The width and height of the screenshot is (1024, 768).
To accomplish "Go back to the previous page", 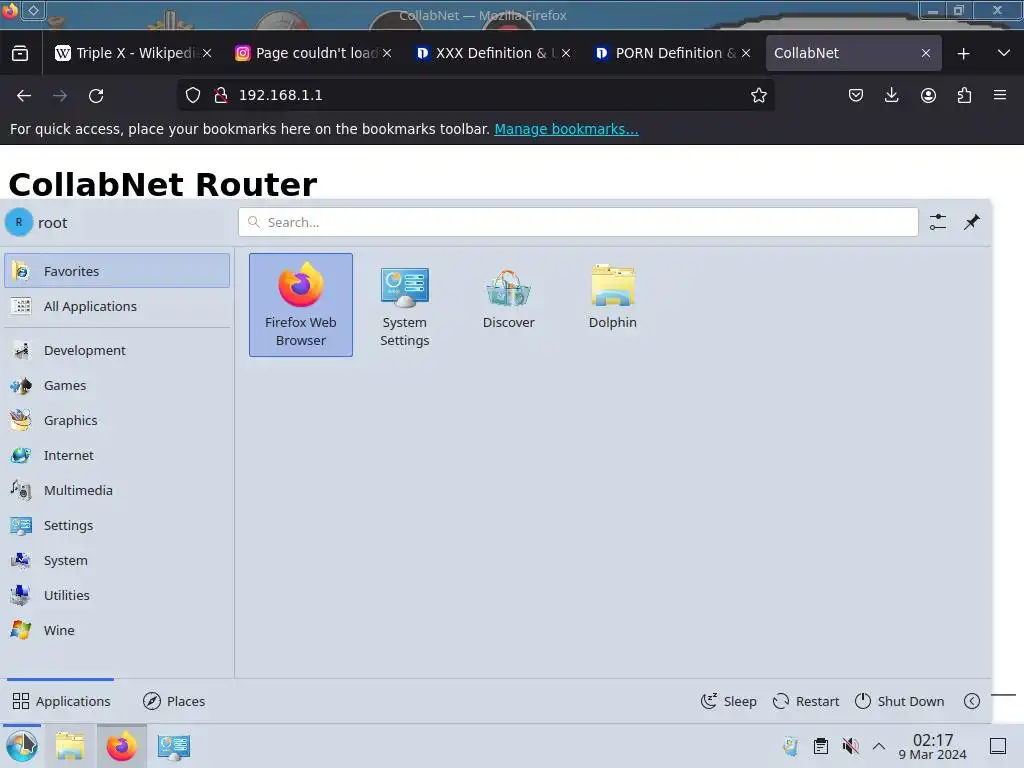I will point(24,95).
